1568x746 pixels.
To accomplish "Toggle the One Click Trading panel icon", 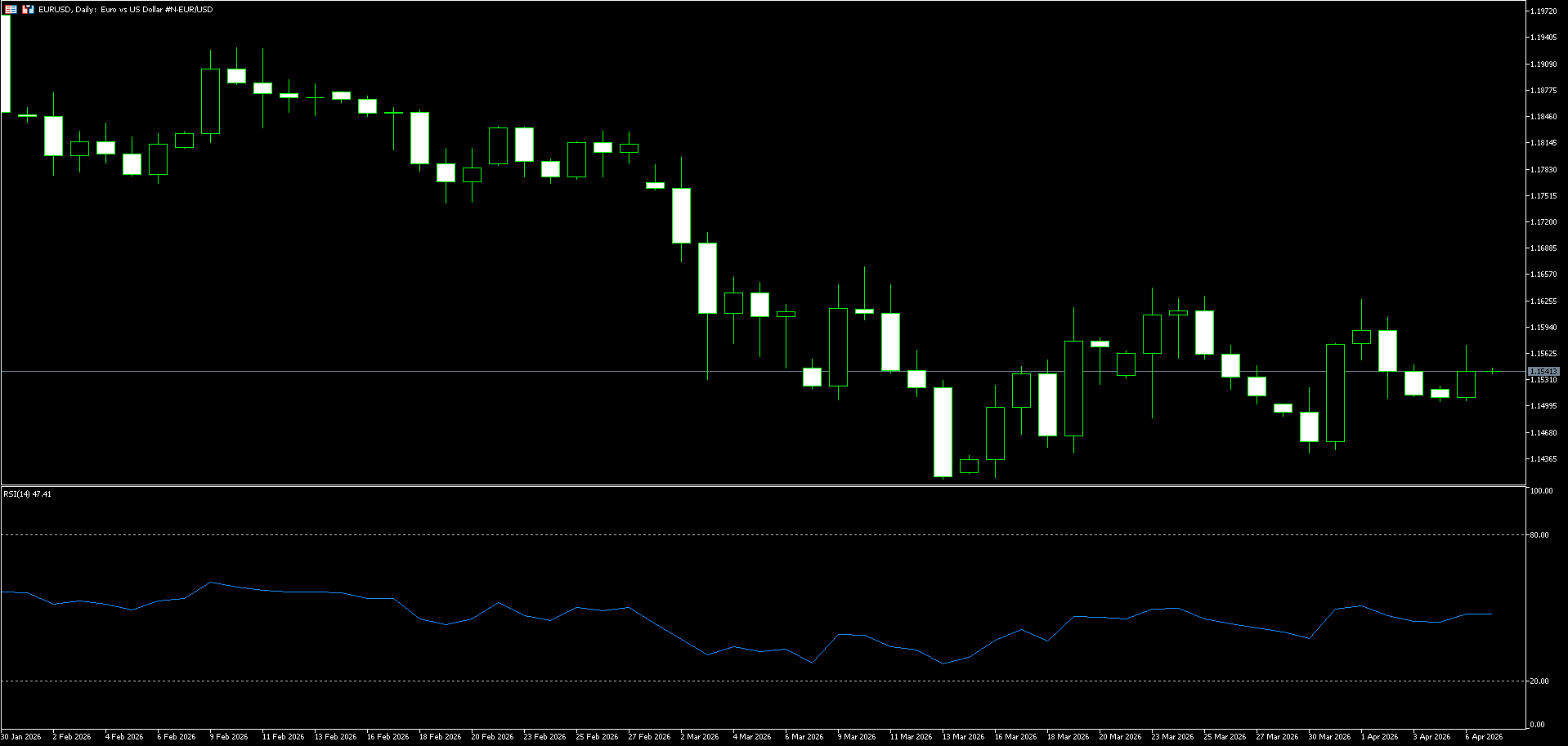I will tap(11, 10).
